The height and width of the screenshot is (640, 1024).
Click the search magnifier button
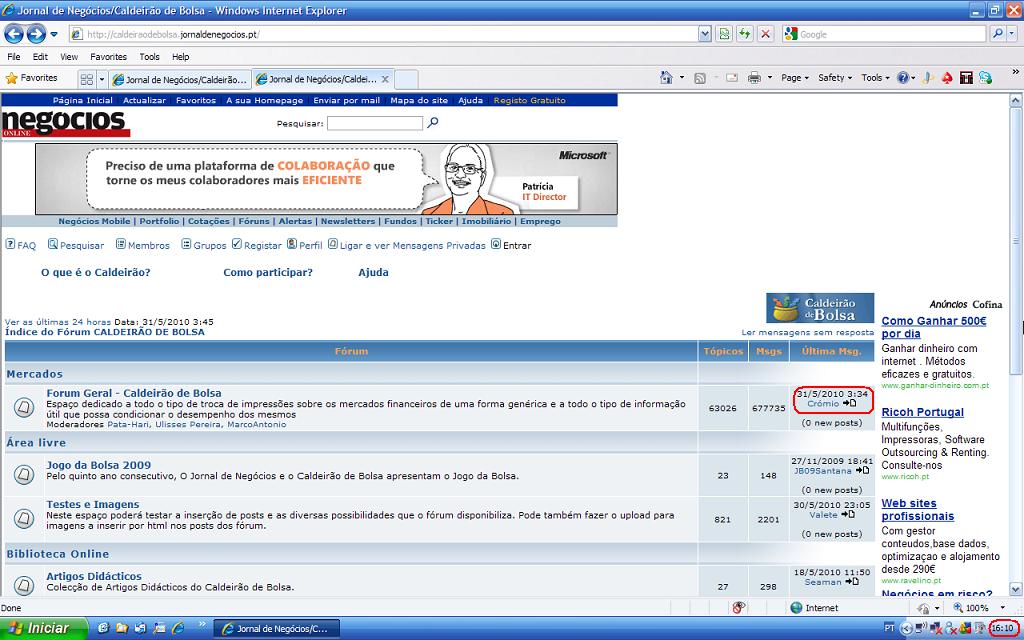(x=998, y=34)
